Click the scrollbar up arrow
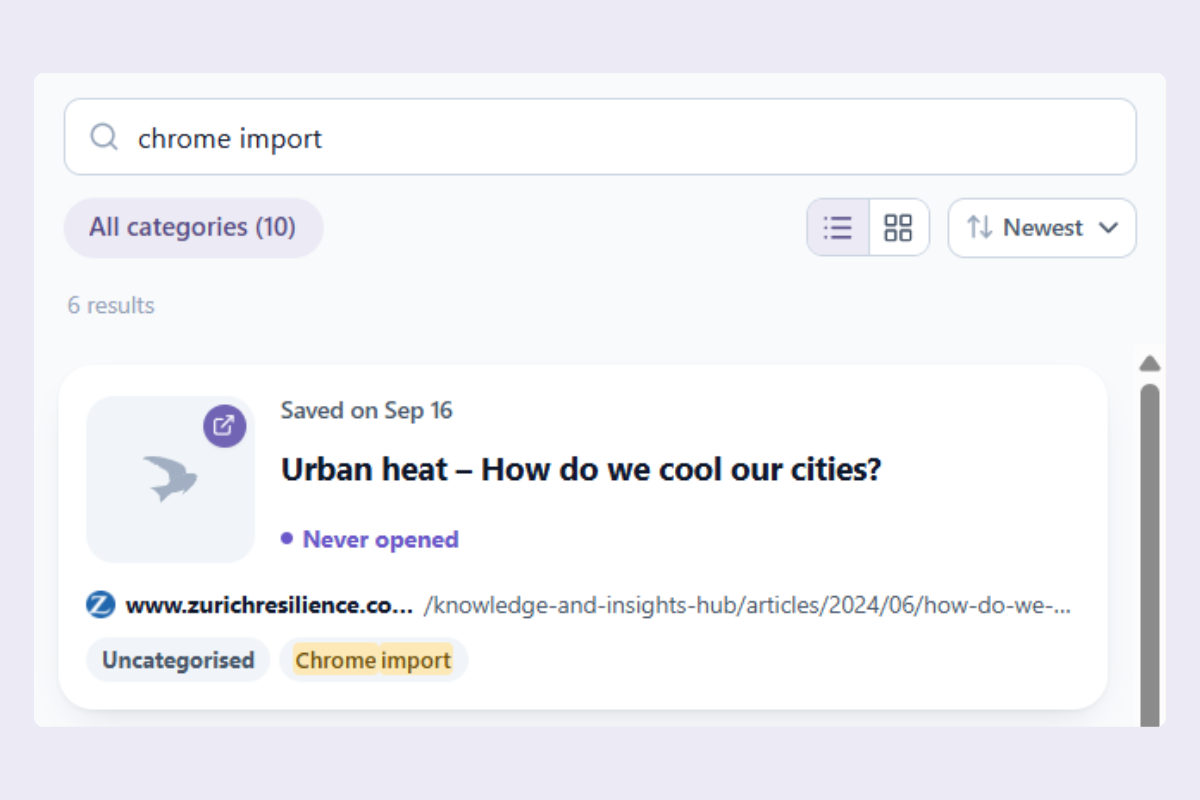Viewport: 1200px width, 800px height. pyautogui.click(x=1150, y=363)
